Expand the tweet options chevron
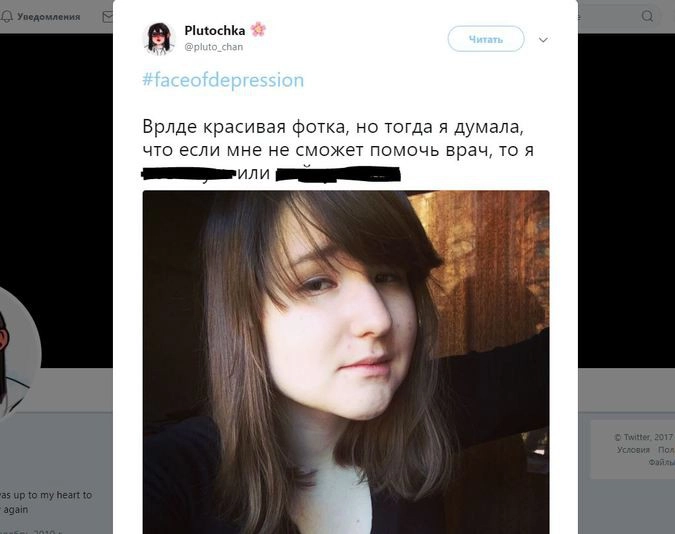The width and height of the screenshot is (675, 534). [543, 40]
